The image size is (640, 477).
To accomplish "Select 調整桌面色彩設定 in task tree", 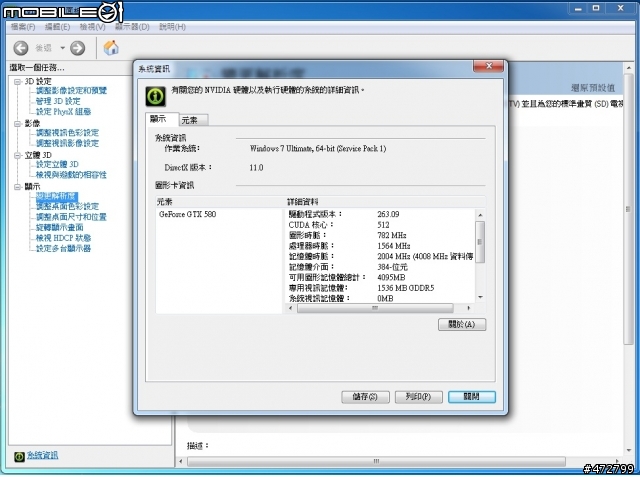I will coord(67,206).
